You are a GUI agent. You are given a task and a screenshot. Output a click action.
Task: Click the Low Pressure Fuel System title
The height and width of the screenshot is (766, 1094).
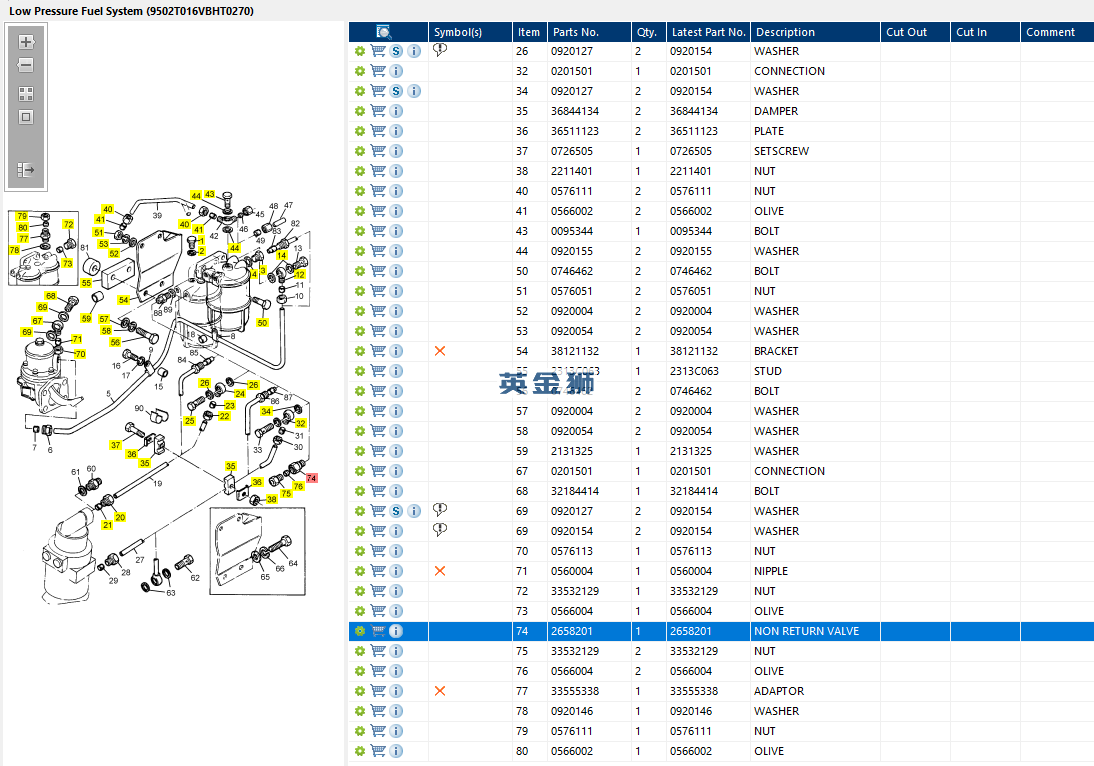131,11
